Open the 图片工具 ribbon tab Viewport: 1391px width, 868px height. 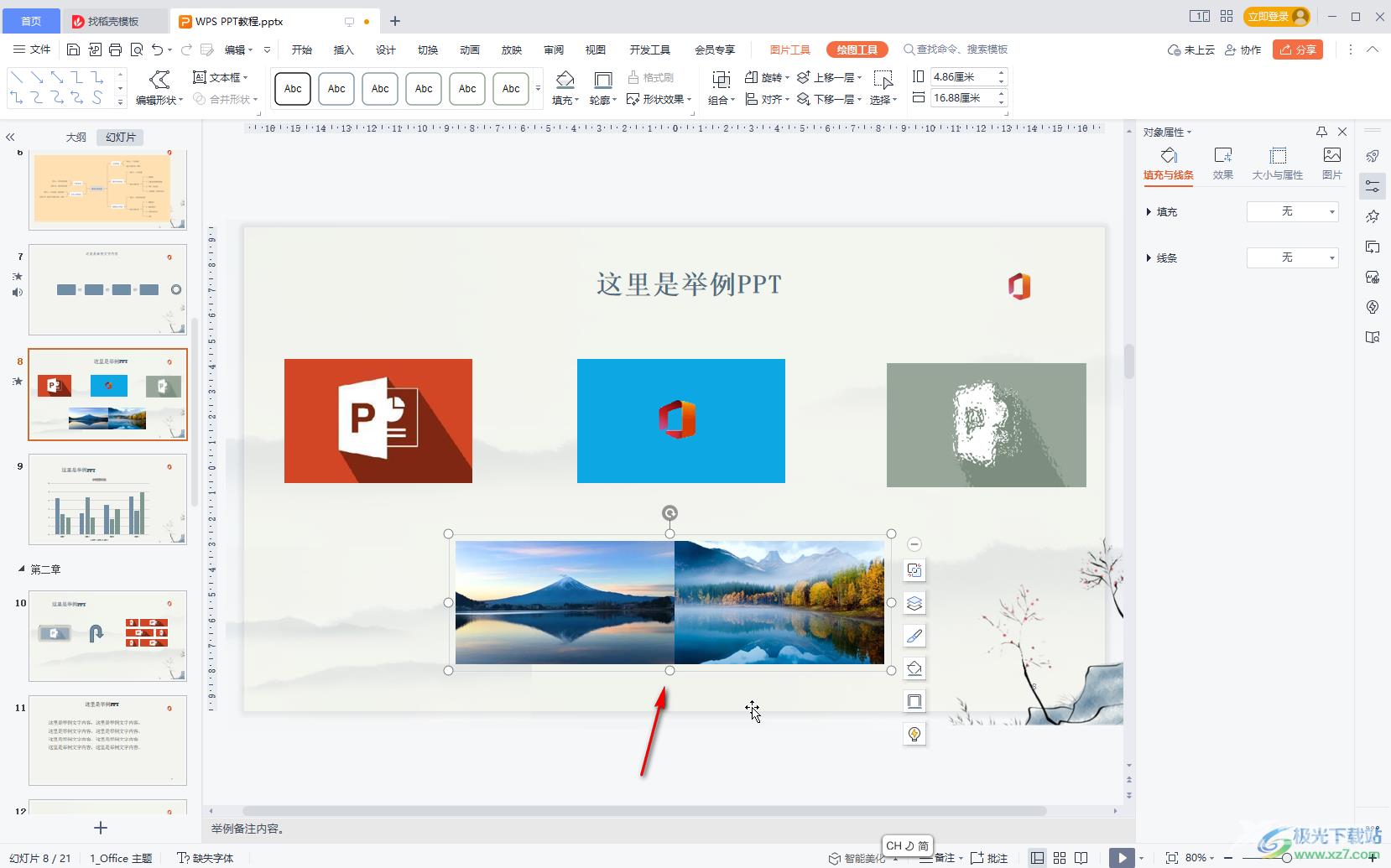(789, 49)
